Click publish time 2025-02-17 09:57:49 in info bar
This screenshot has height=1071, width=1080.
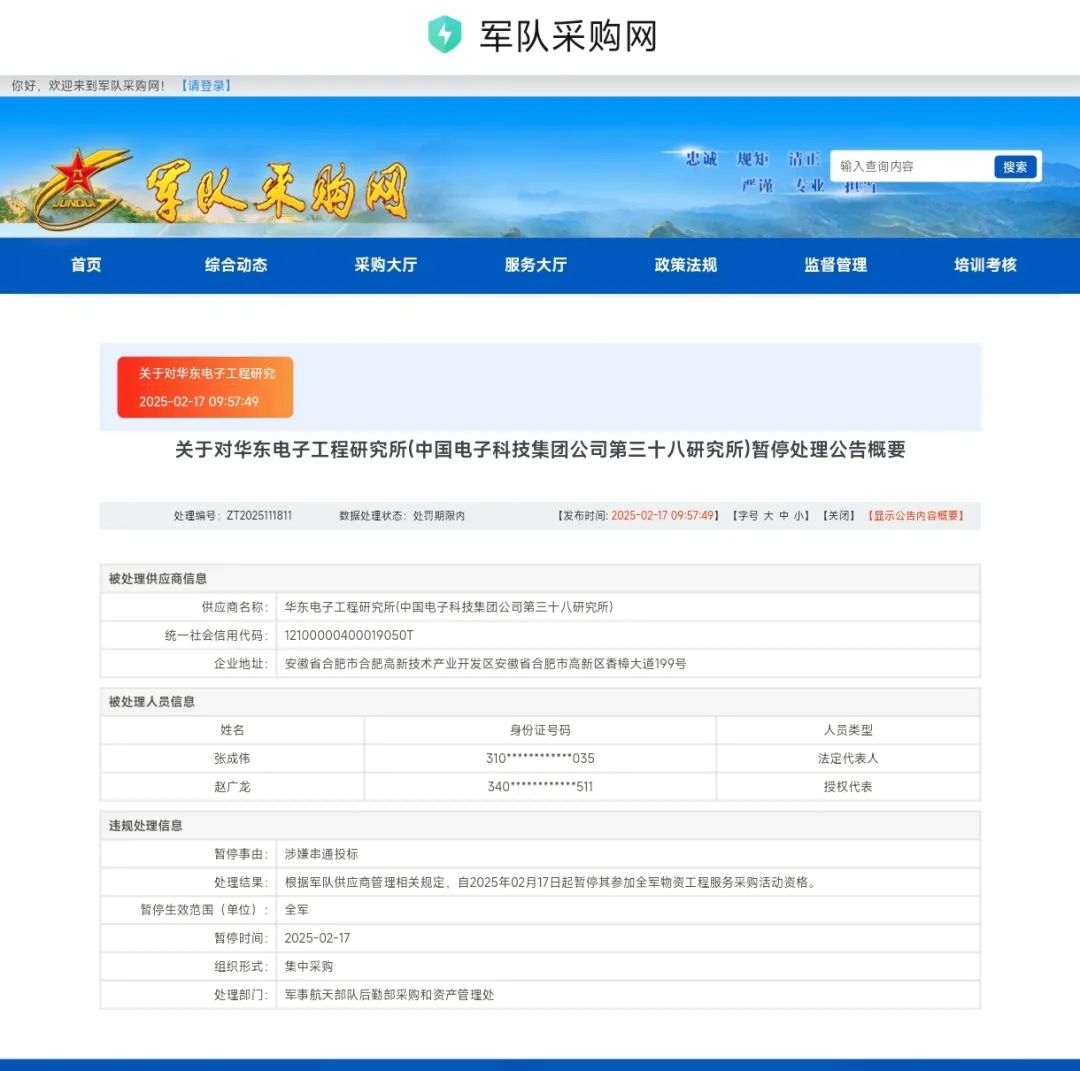click(x=662, y=515)
